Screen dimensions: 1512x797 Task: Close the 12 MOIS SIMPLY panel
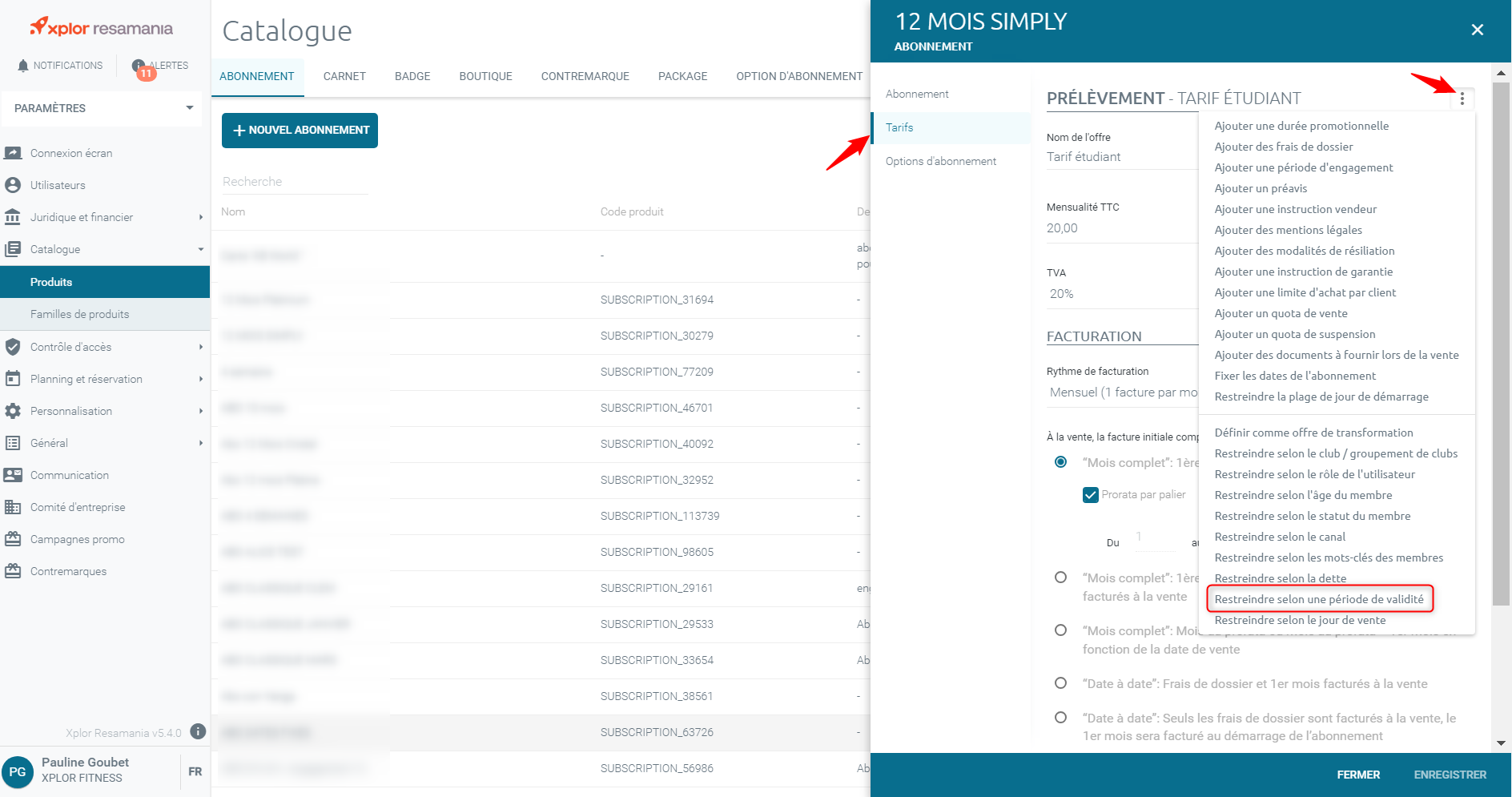1477,30
